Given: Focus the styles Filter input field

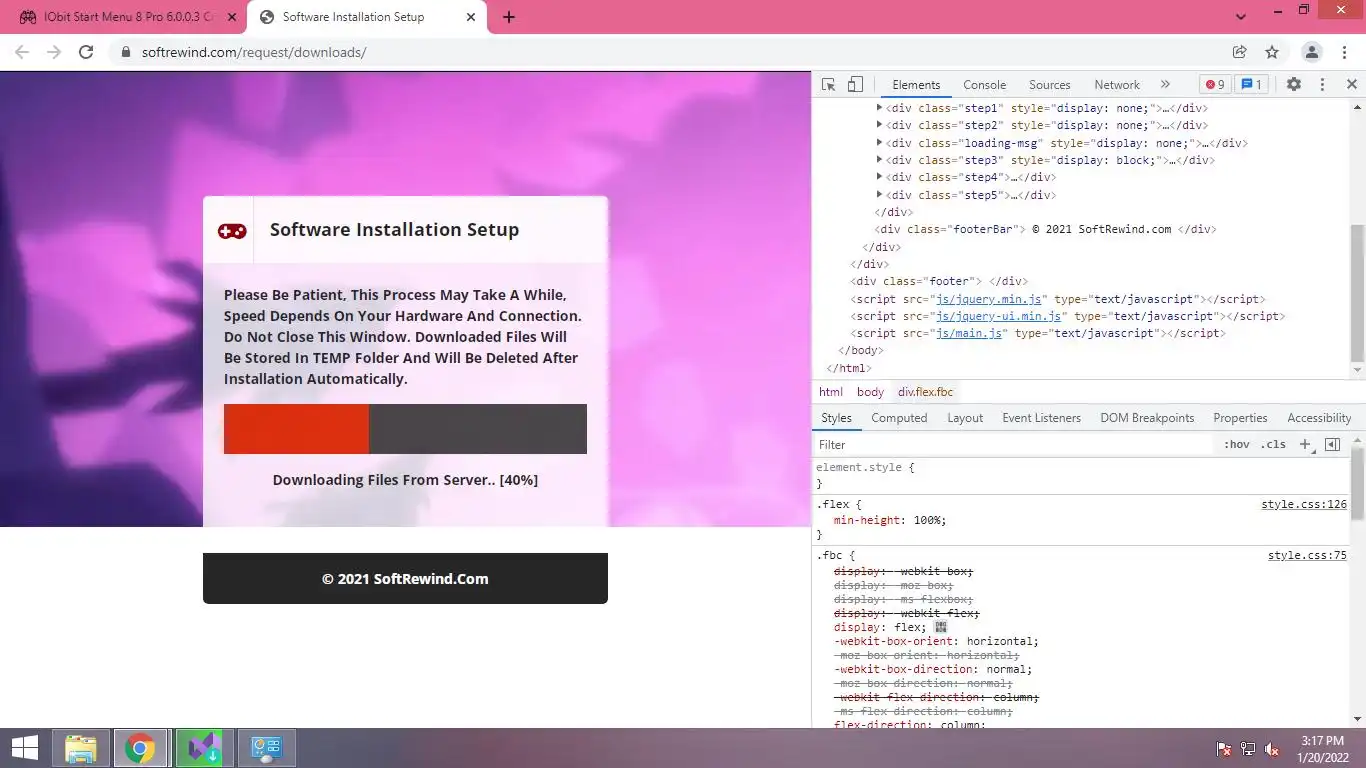Looking at the screenshot, I should 1012,444.
